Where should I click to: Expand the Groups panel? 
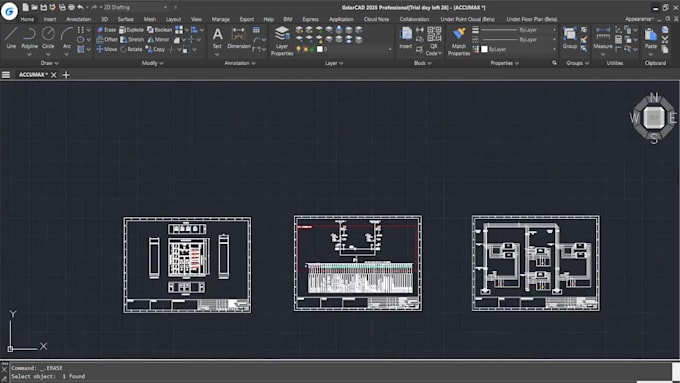point(577,63)
